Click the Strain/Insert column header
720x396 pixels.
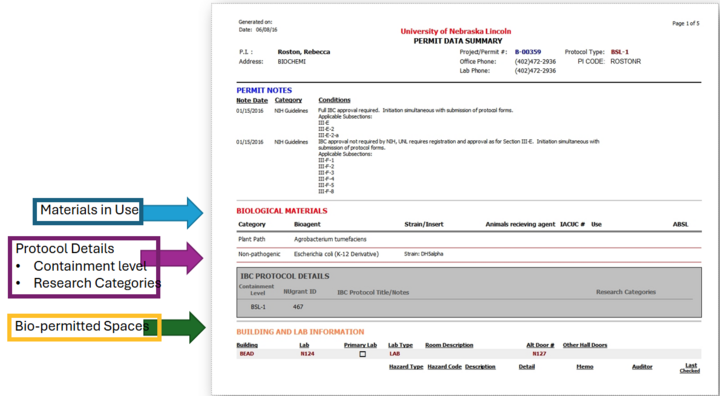point(424,225)
